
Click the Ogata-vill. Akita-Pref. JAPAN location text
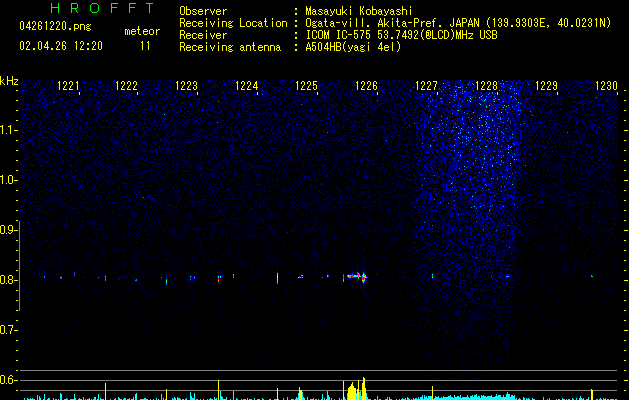(x=458, y=23)
